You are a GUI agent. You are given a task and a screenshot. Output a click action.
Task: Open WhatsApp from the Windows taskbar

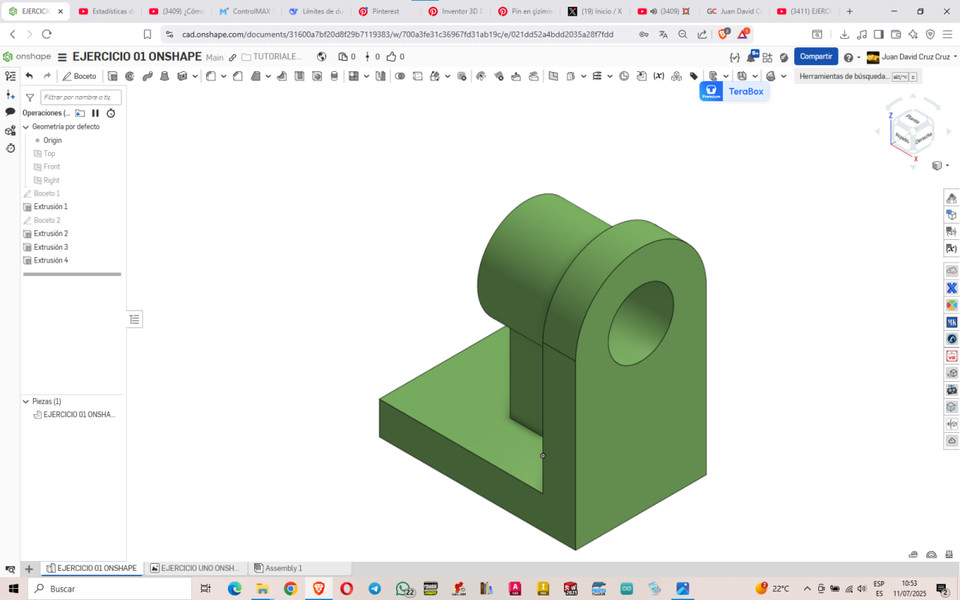point(402,588)
